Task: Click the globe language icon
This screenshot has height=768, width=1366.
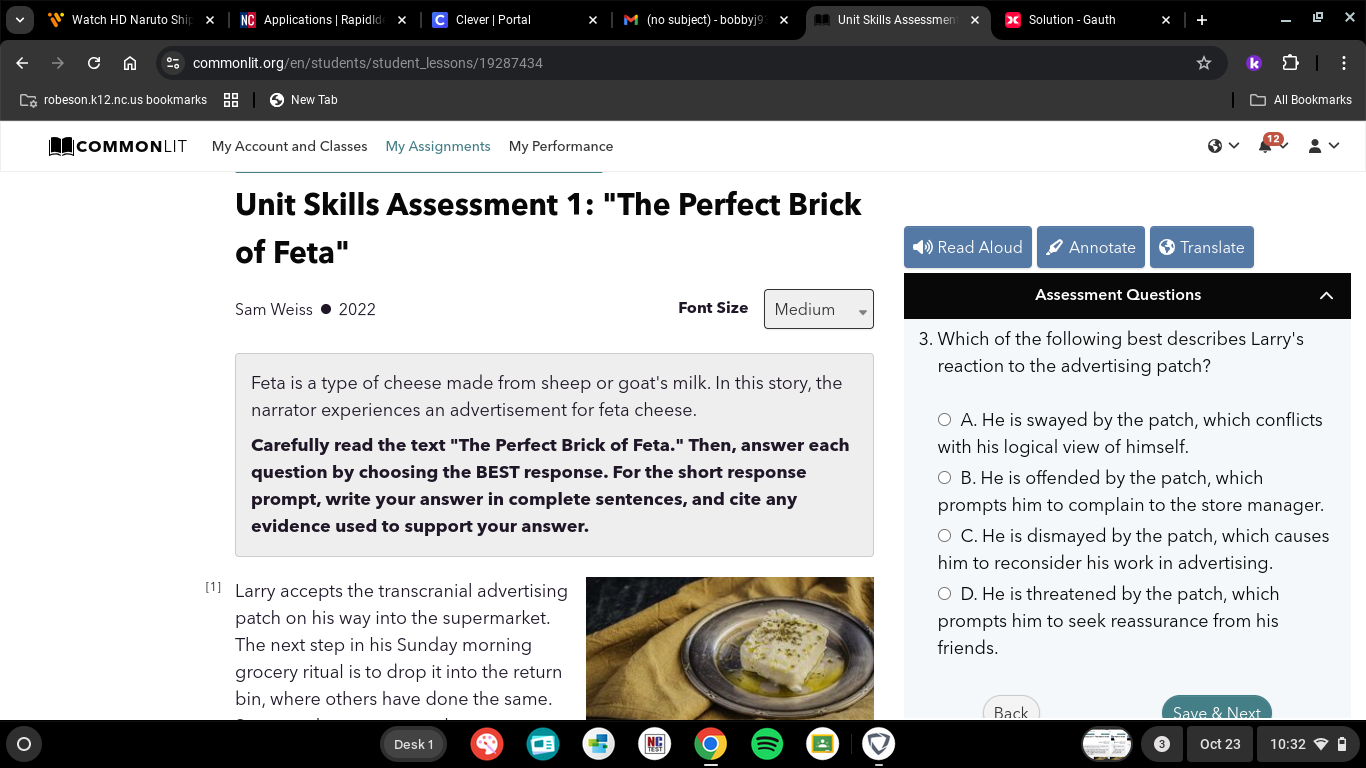Action: click(x=1215, y=146)
